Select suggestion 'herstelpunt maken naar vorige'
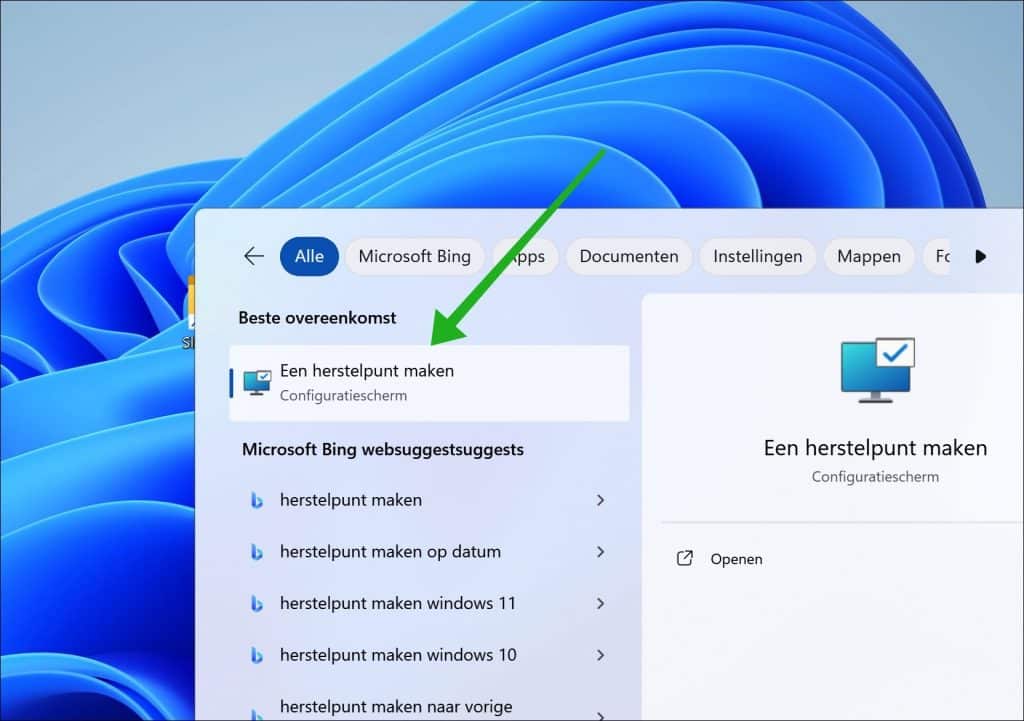Image resolution: width=1024 pixels, height=721 pixels. point(429,707)
